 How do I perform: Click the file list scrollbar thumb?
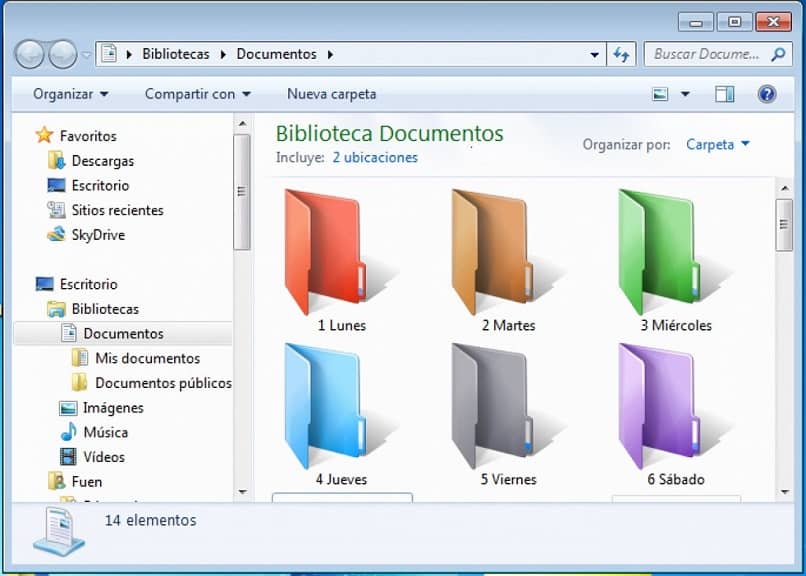point(784,225)
